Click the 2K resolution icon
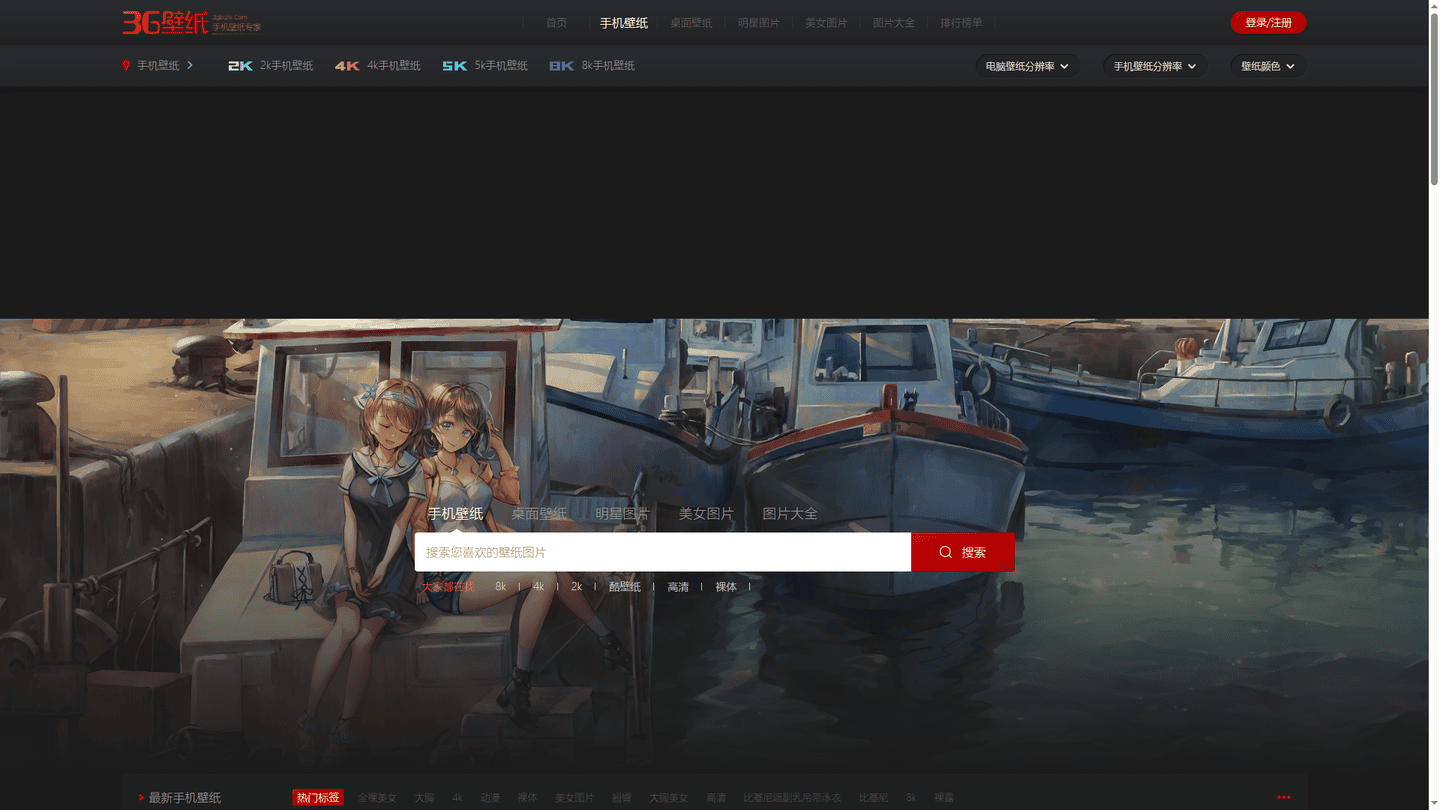The width and height of the screenshot is (1440, 810). (240, 66)
